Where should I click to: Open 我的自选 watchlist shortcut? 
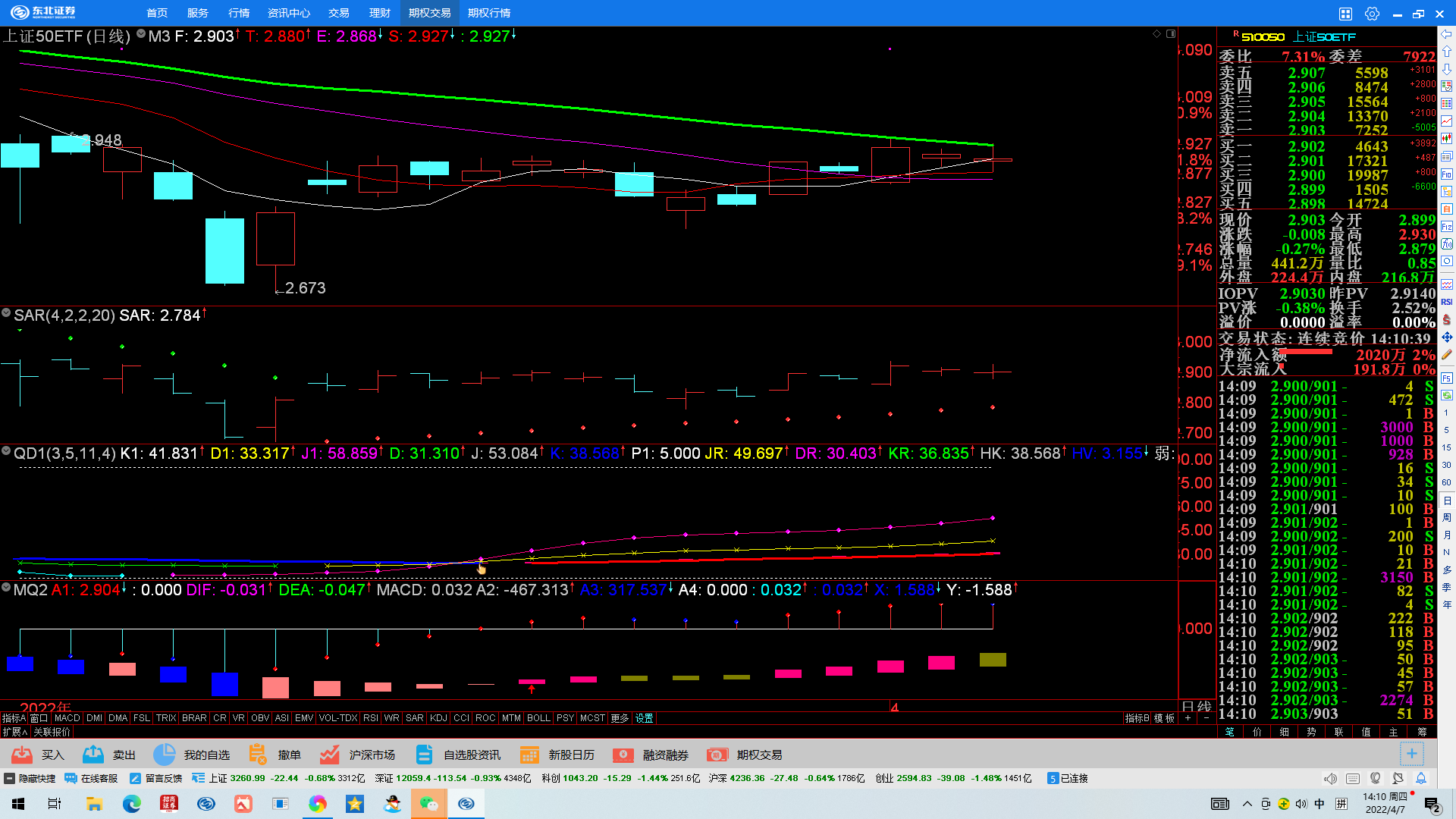tap(164, 755)
